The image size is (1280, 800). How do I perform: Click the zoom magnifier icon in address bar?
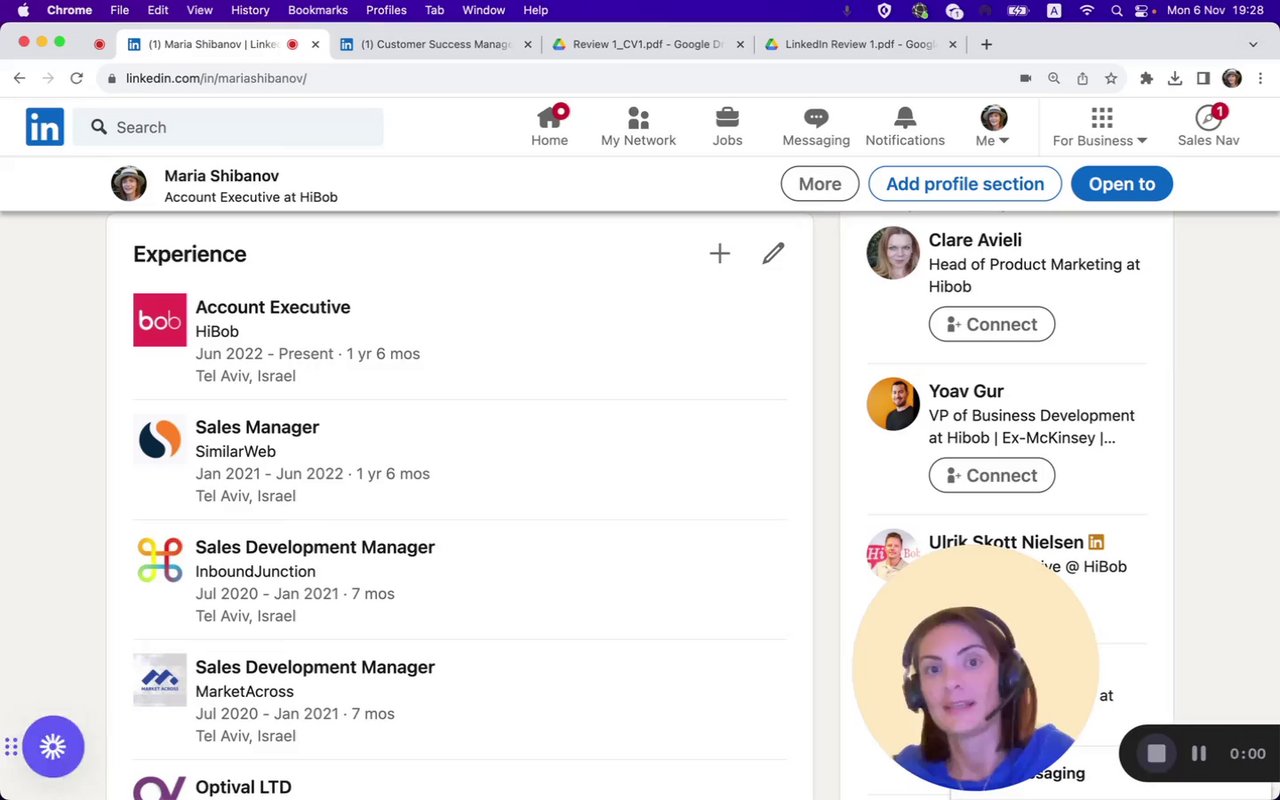coord(1054,78)
